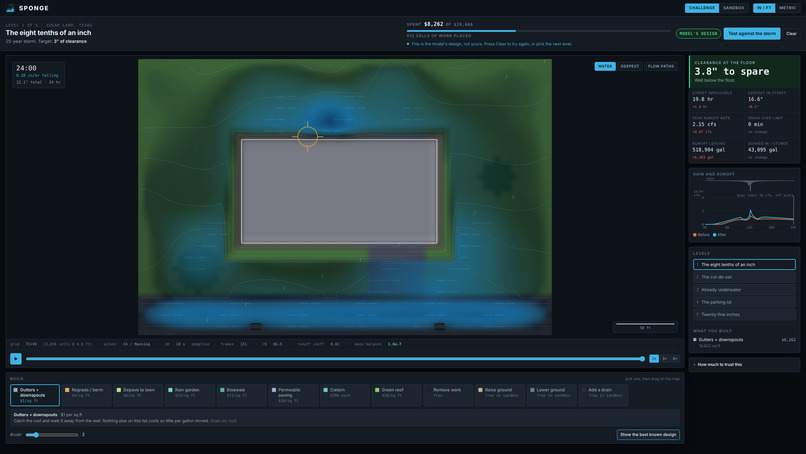Image resolution: width=806 pixels, height=454 pixels.
Task: Pick the Rain garden tool
Action: (x=190, y=395)
